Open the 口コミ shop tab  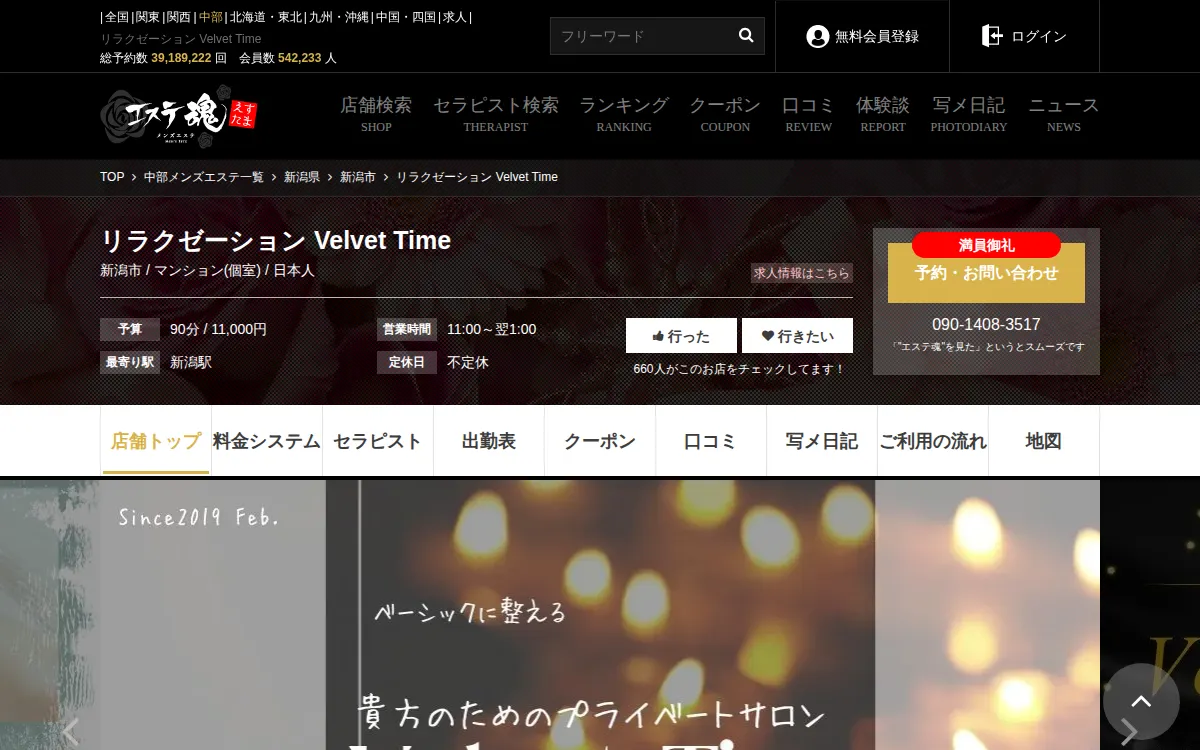[711, 441]
